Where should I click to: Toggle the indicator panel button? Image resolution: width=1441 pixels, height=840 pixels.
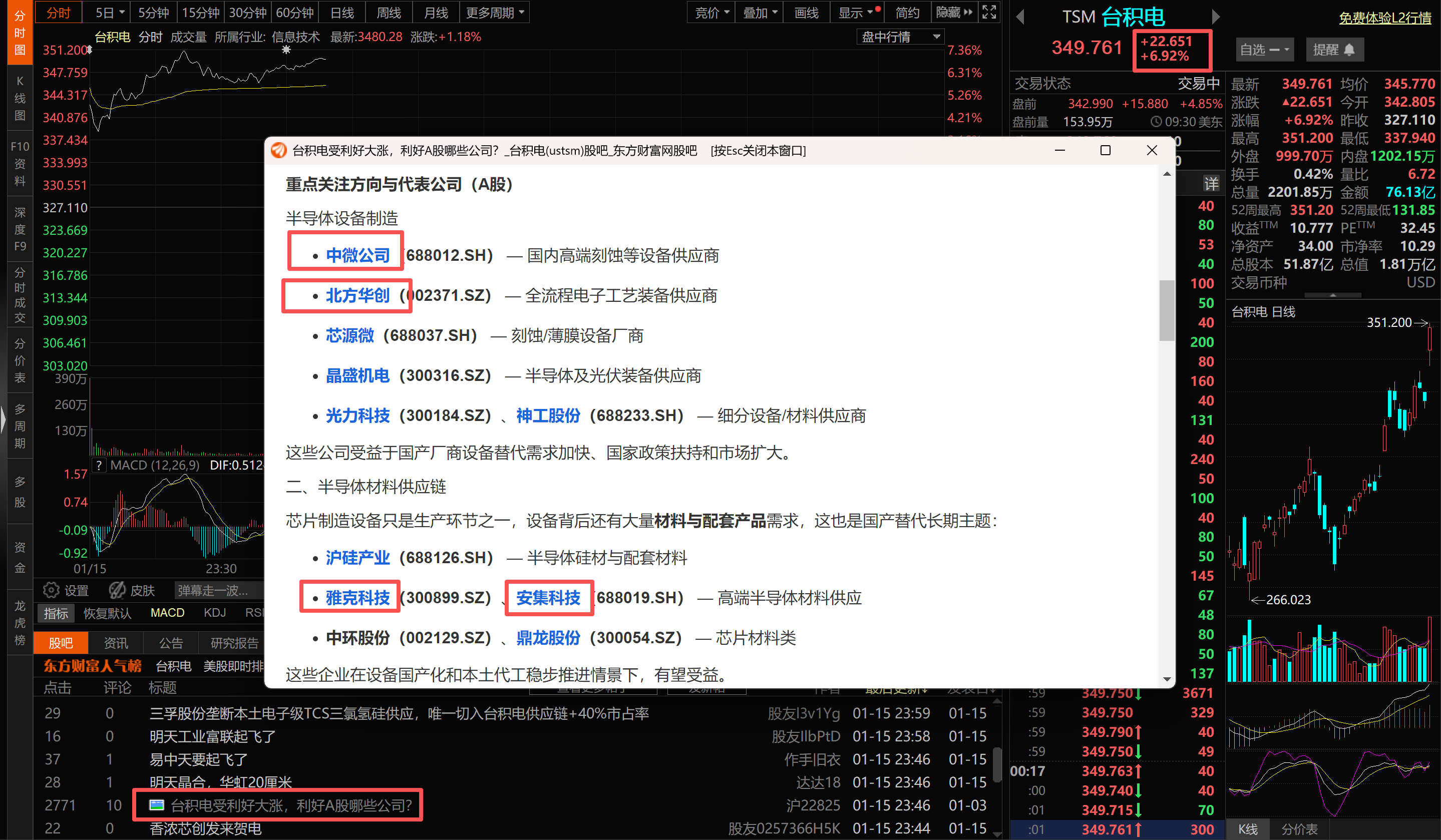56,614
